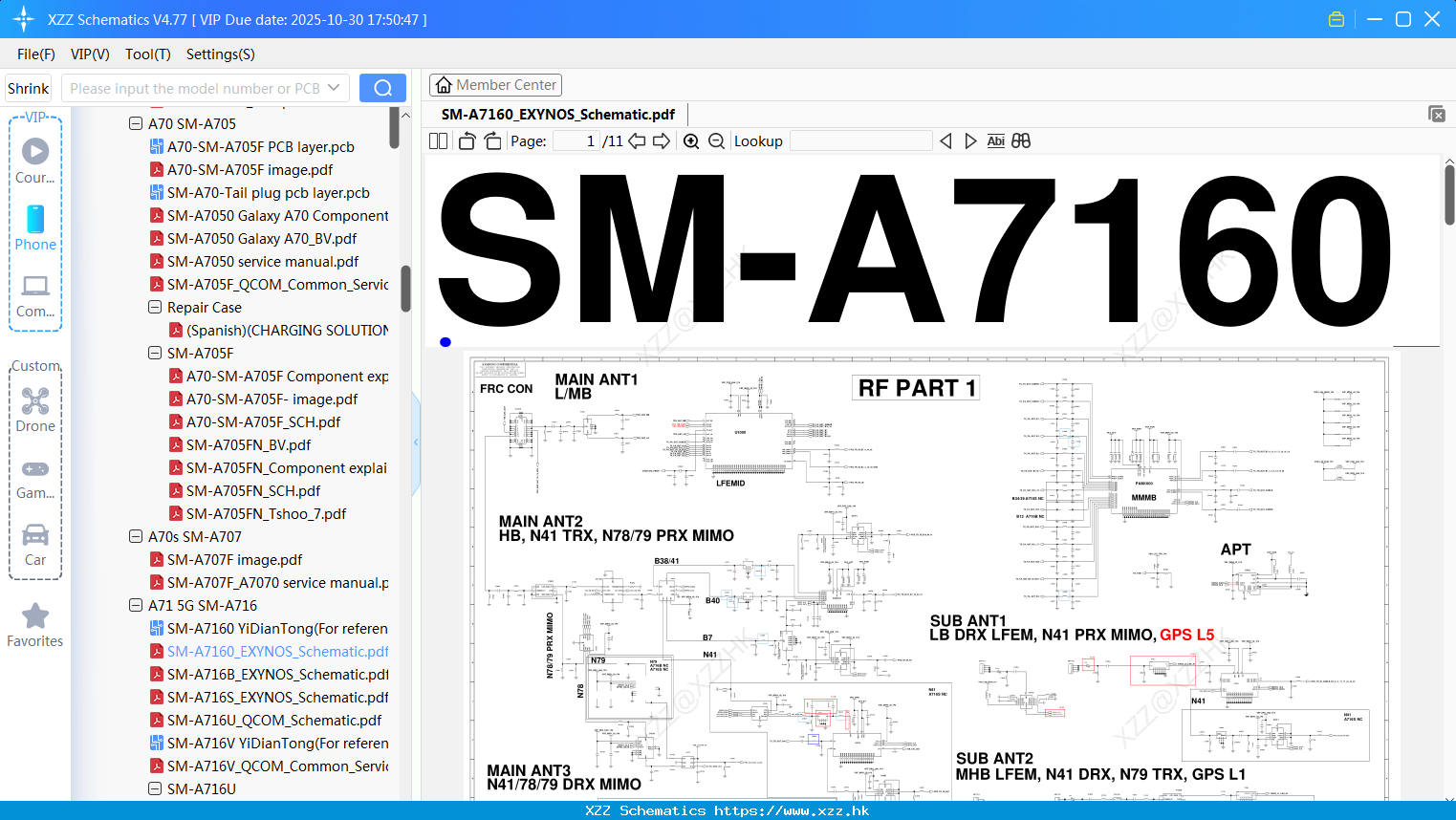Go to previous page arrow
Screen dimensions: 1456x820
tap(637, 141)
